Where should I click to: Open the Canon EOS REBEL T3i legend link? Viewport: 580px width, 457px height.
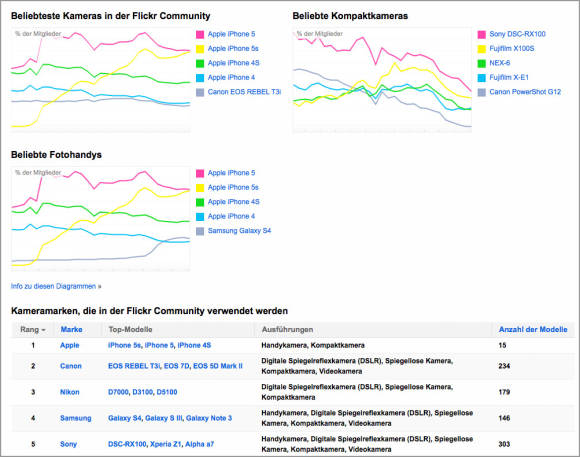click(244, 92)
